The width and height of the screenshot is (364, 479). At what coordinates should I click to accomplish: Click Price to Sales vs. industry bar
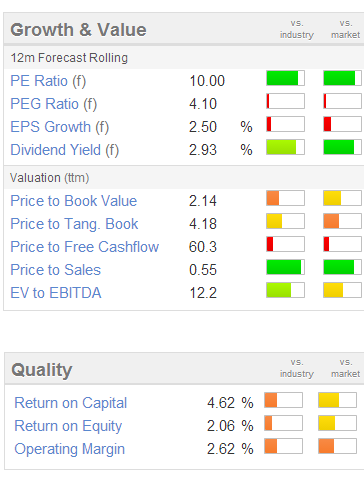point(285,267)
